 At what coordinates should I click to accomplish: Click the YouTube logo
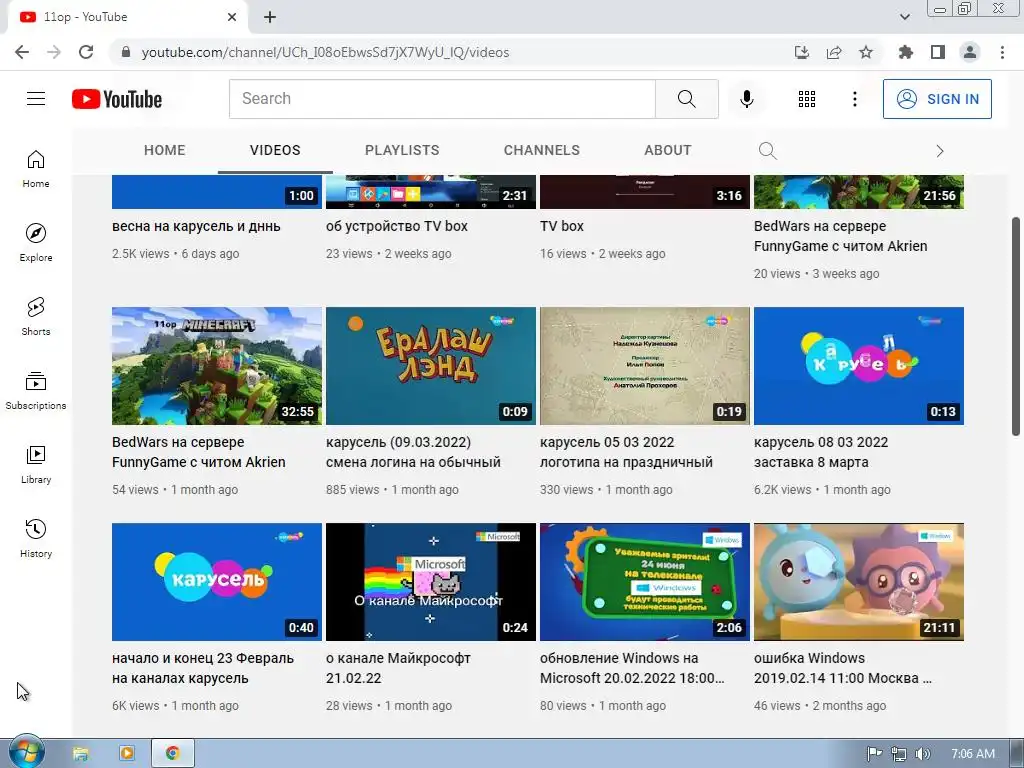117,99
